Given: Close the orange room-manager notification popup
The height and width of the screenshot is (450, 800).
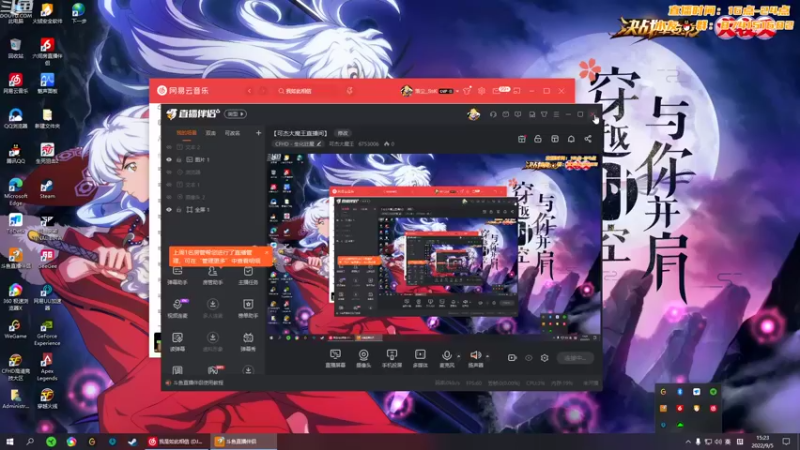Looking at the screenshot, I should pyautogui.click(x=266, y=253).
